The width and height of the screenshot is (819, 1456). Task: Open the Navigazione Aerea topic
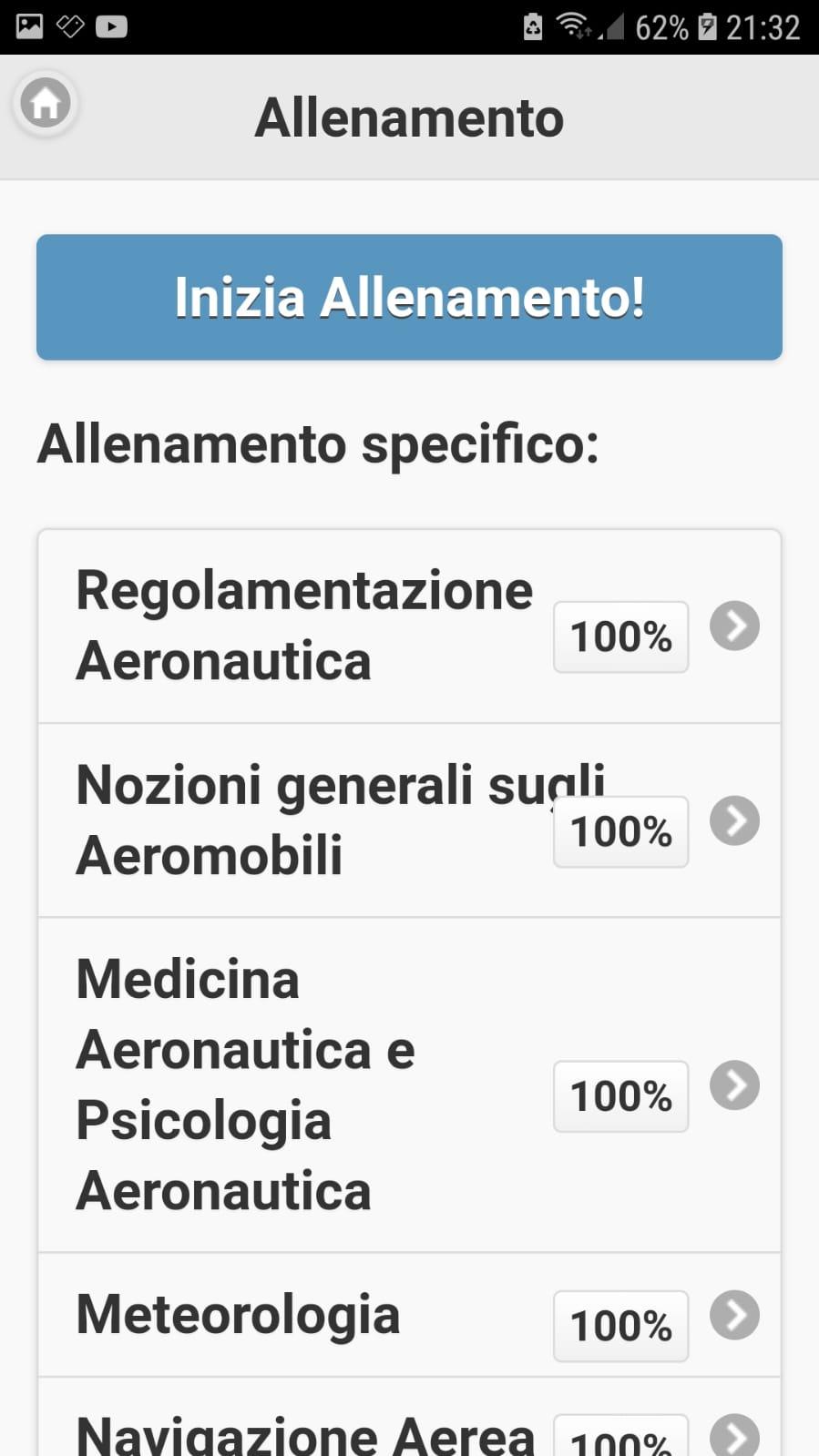click(409, 1418)
